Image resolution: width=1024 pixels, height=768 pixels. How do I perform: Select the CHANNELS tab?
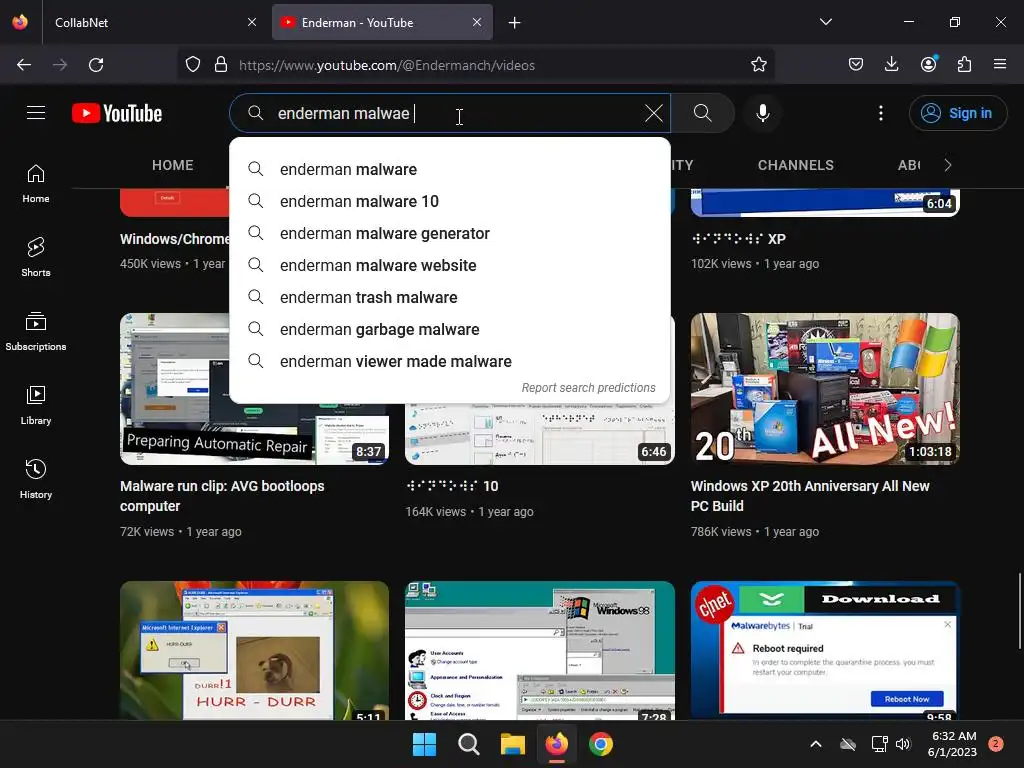click(x=795, y=165)
